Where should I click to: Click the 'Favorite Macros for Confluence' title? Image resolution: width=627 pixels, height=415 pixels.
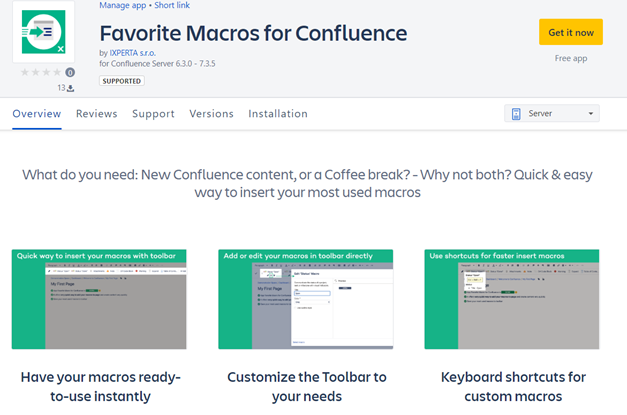pyautogui.click(x=253, y=33)
